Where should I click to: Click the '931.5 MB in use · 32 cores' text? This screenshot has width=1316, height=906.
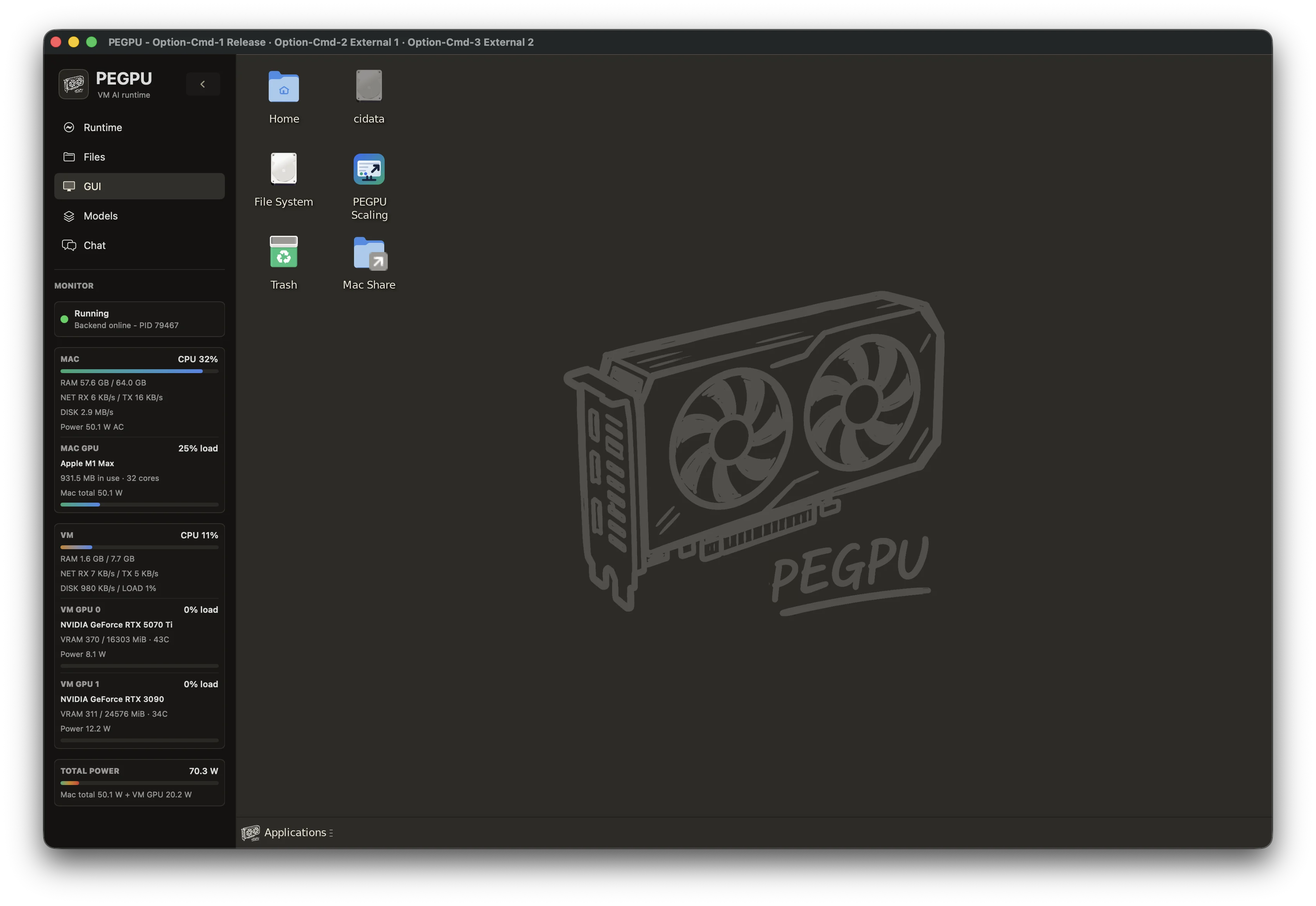pyautogui.click(x=109, y=478)
